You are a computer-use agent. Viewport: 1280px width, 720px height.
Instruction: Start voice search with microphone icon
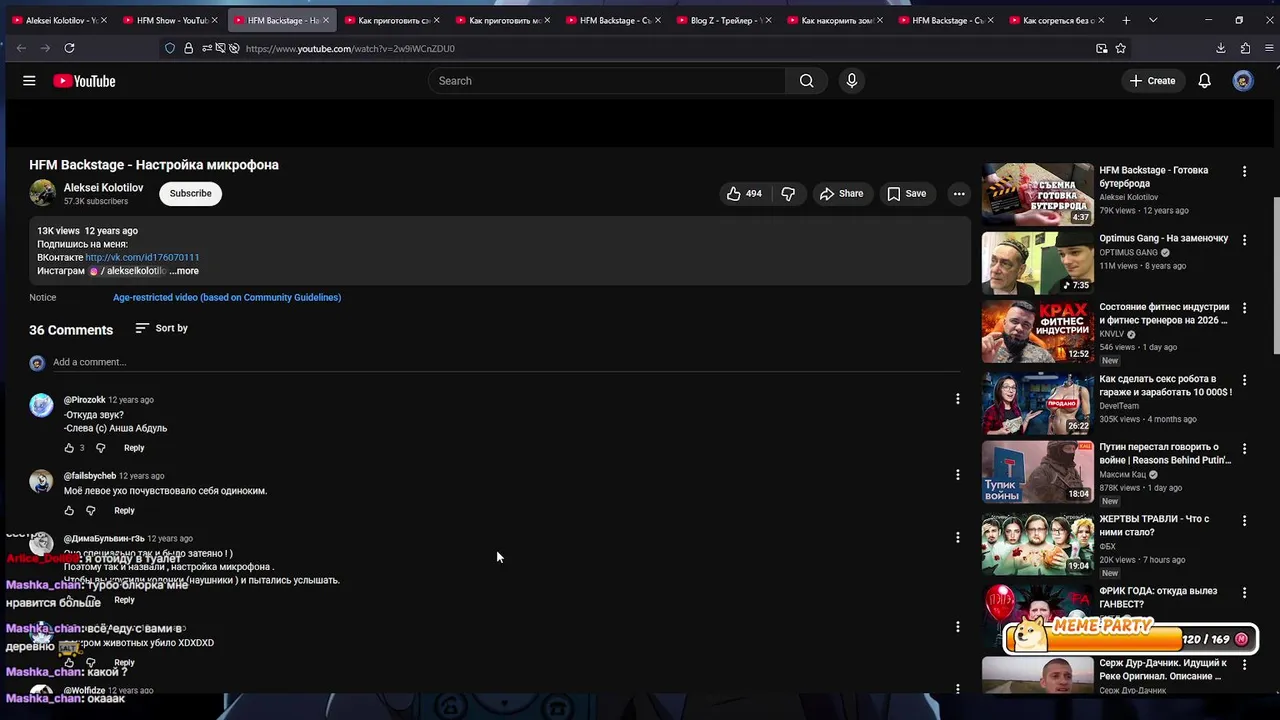coord(851,81)
